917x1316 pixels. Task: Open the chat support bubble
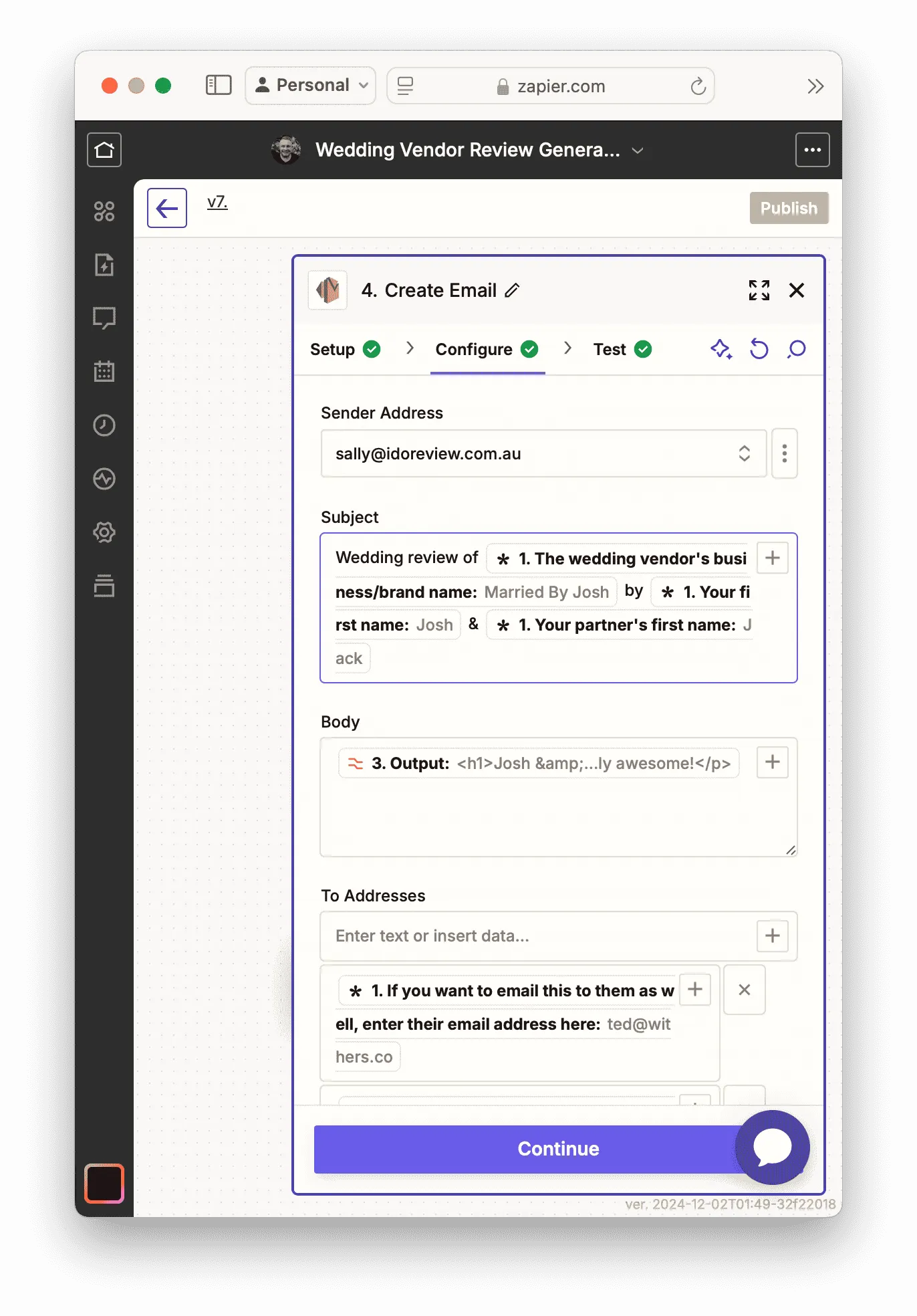(773, 1147)
